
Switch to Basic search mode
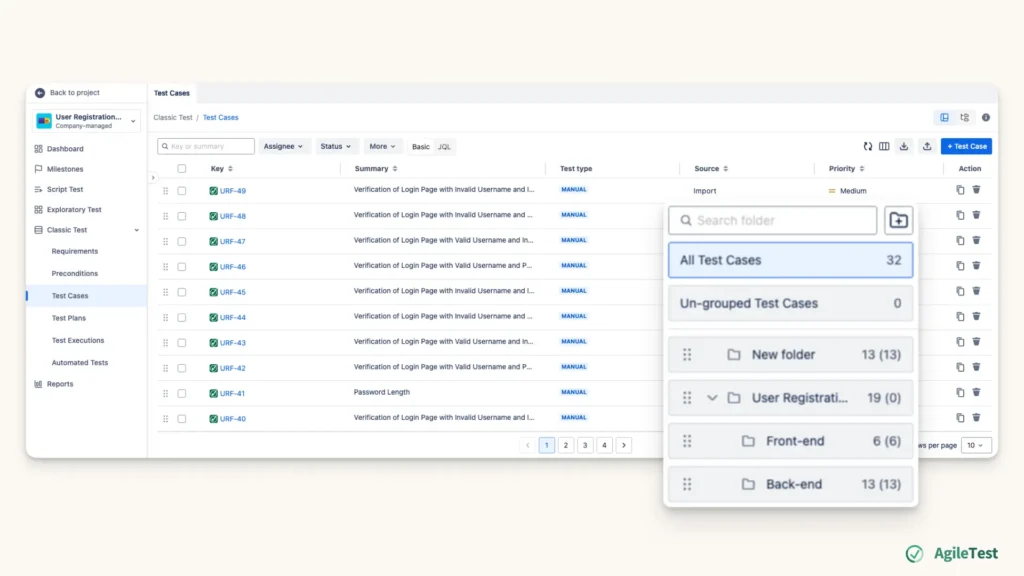coord(421,147)
